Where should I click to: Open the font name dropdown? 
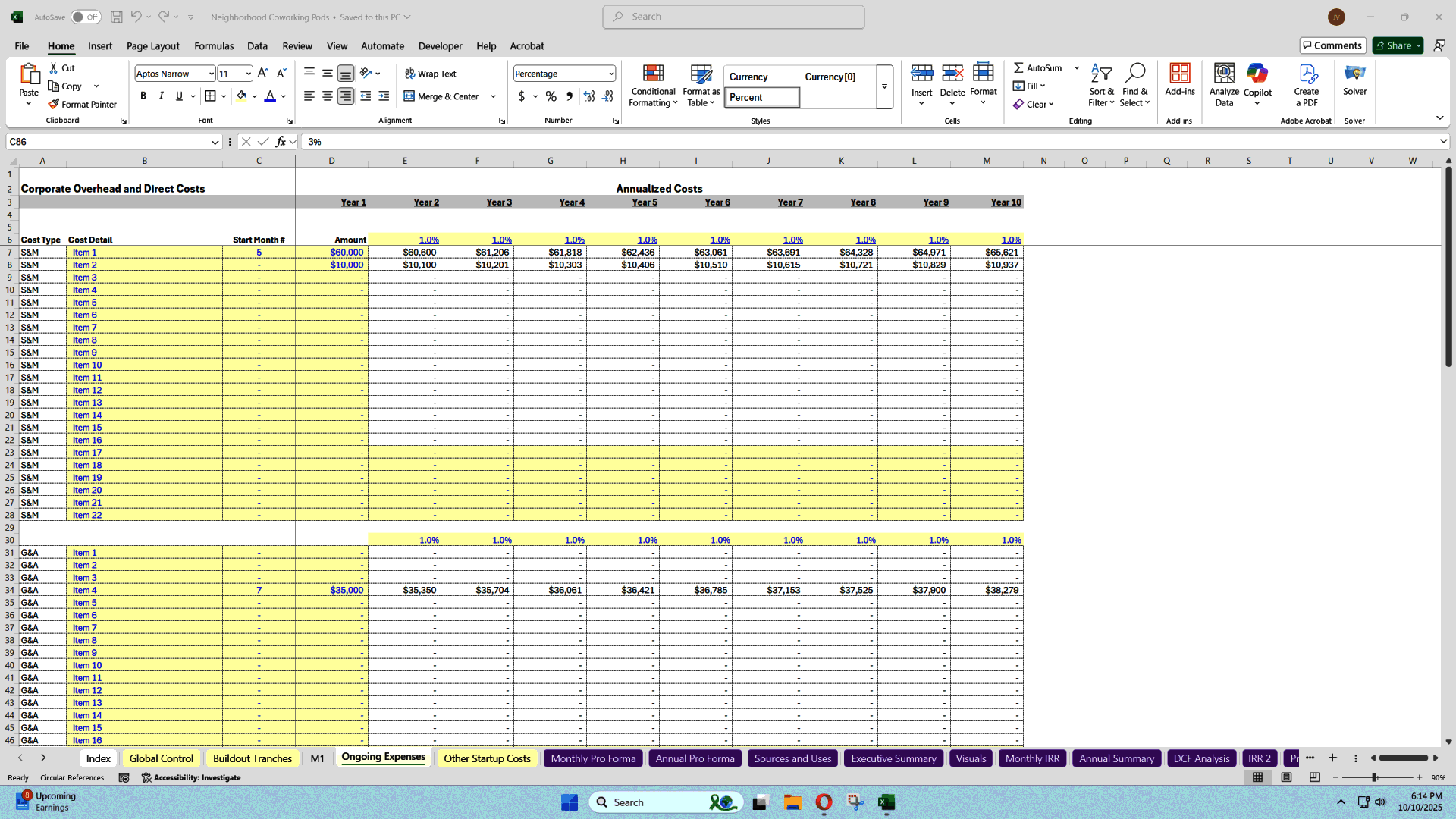211,74
